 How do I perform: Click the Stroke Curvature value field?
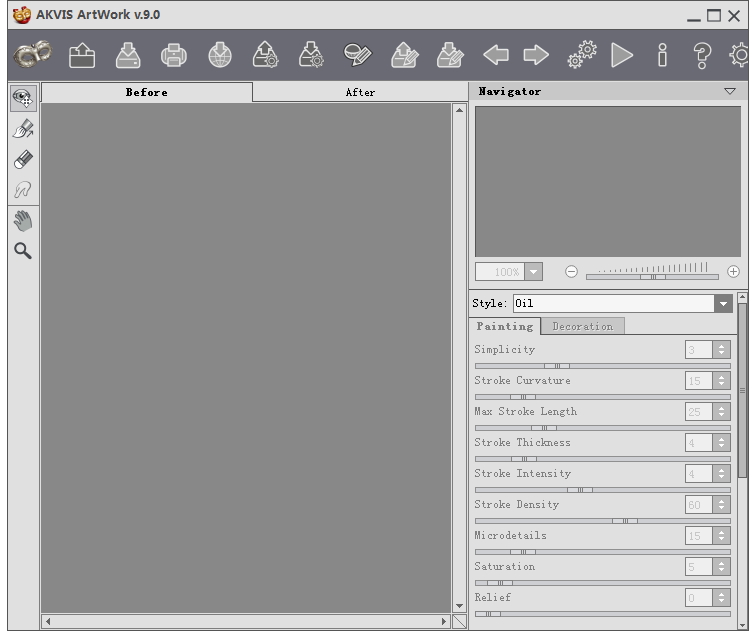point(699,381)
